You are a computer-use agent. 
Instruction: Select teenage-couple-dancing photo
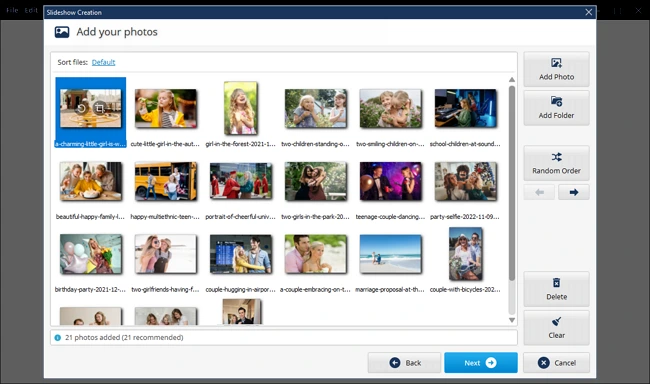point(390,181)
